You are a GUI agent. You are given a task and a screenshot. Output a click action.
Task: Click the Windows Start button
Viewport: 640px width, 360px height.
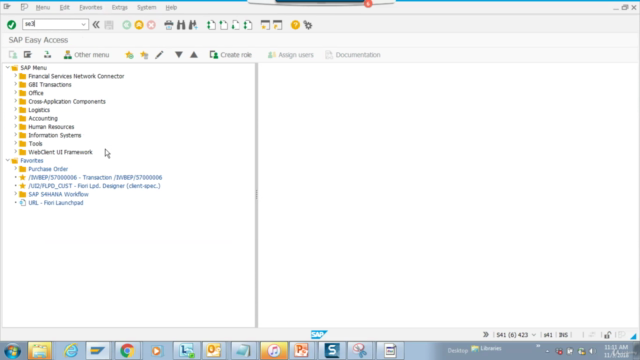(13, 351)
